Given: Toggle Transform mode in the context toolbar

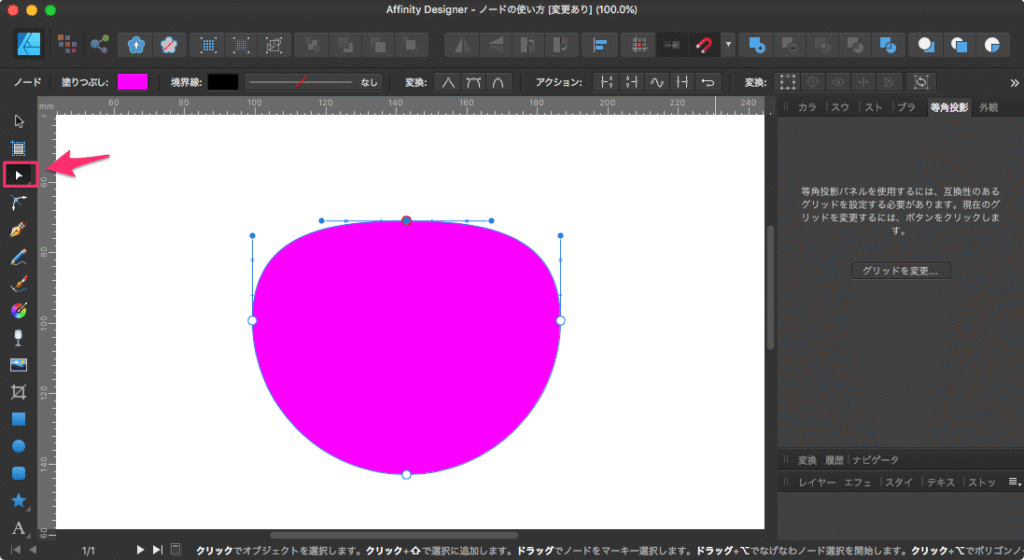Looking at the screenshot, I should coord(789,82).
